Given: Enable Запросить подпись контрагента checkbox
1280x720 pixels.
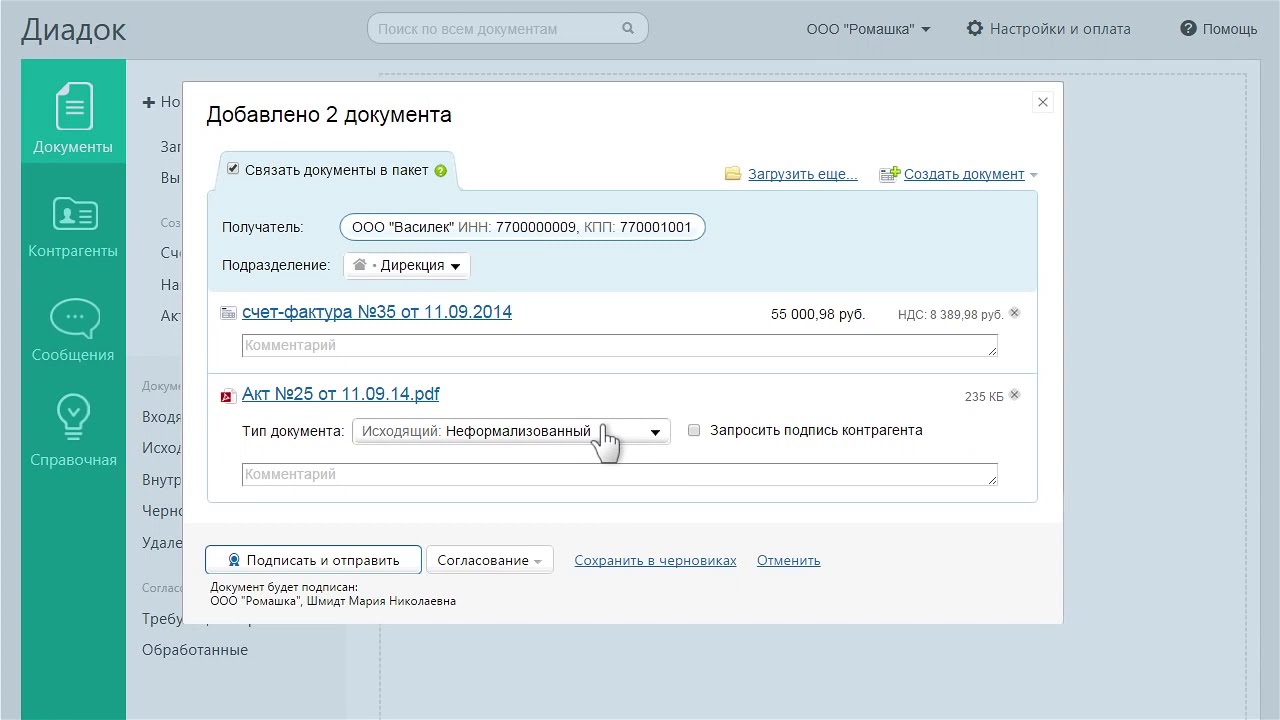Looking at the screenshot, I should tap(694, 430).
